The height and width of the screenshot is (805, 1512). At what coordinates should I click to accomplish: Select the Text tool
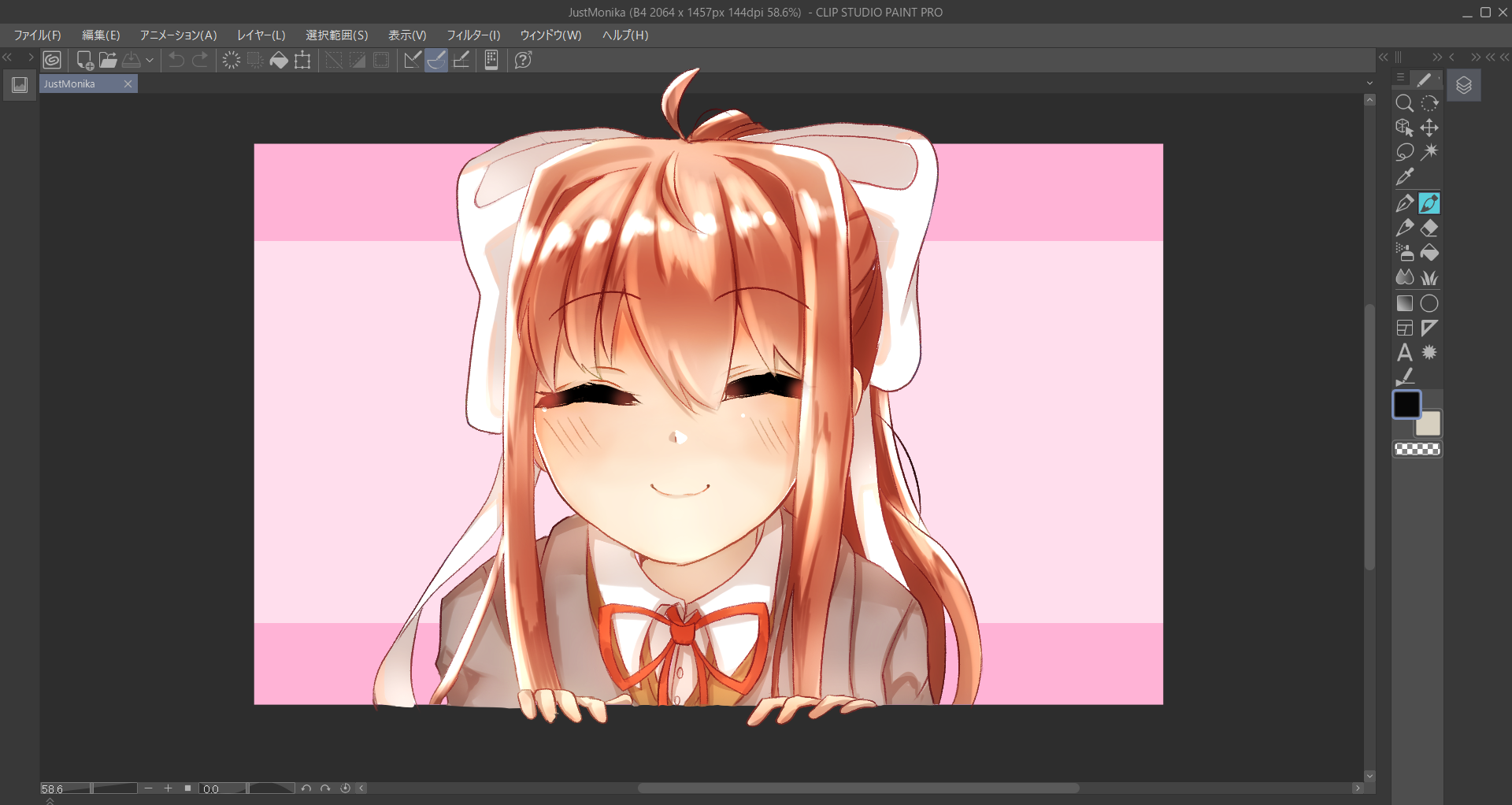click(1404, 353)
